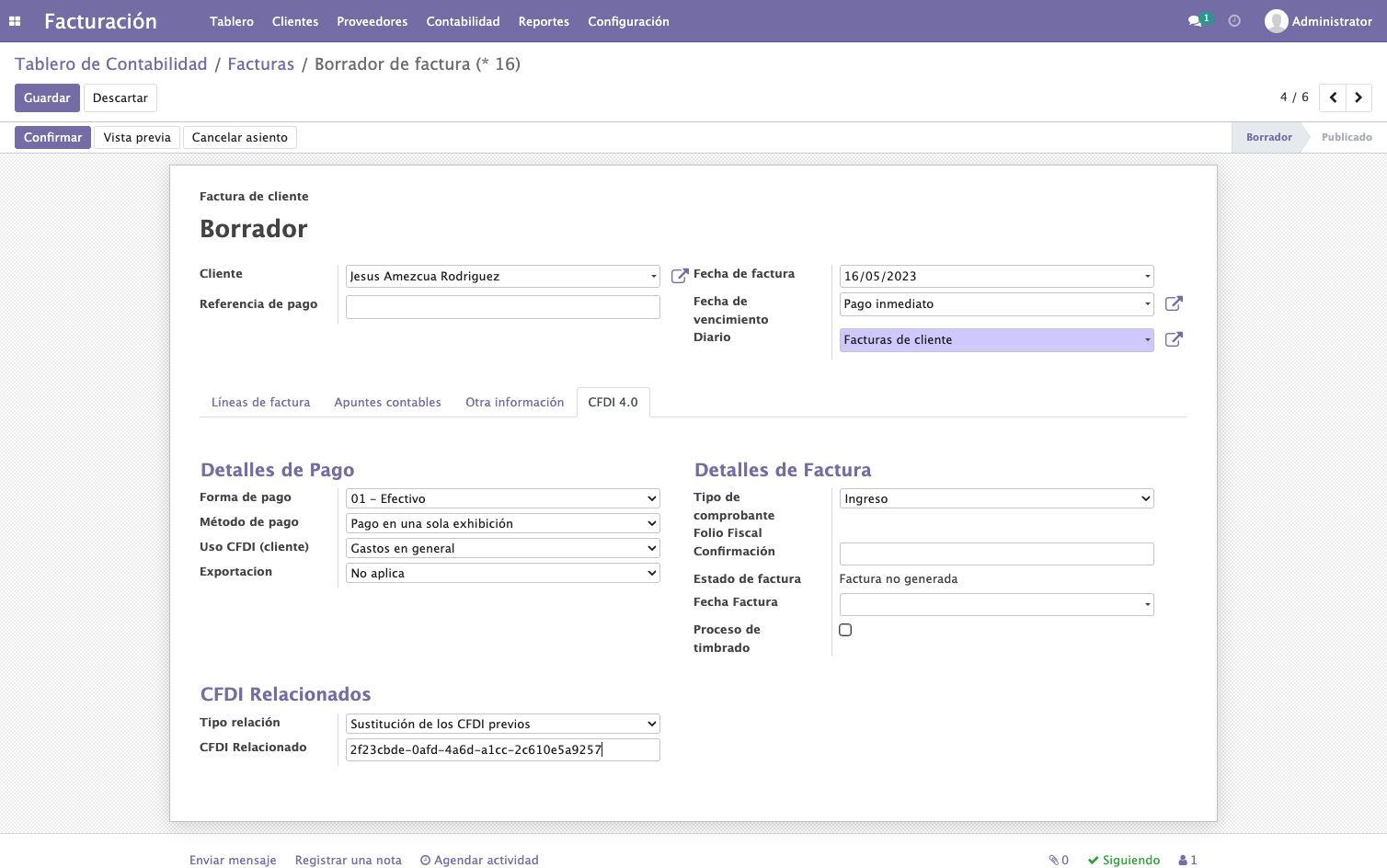Open the Reportes menu
The image size is (1387, 868).
click(x=544, y=21)
